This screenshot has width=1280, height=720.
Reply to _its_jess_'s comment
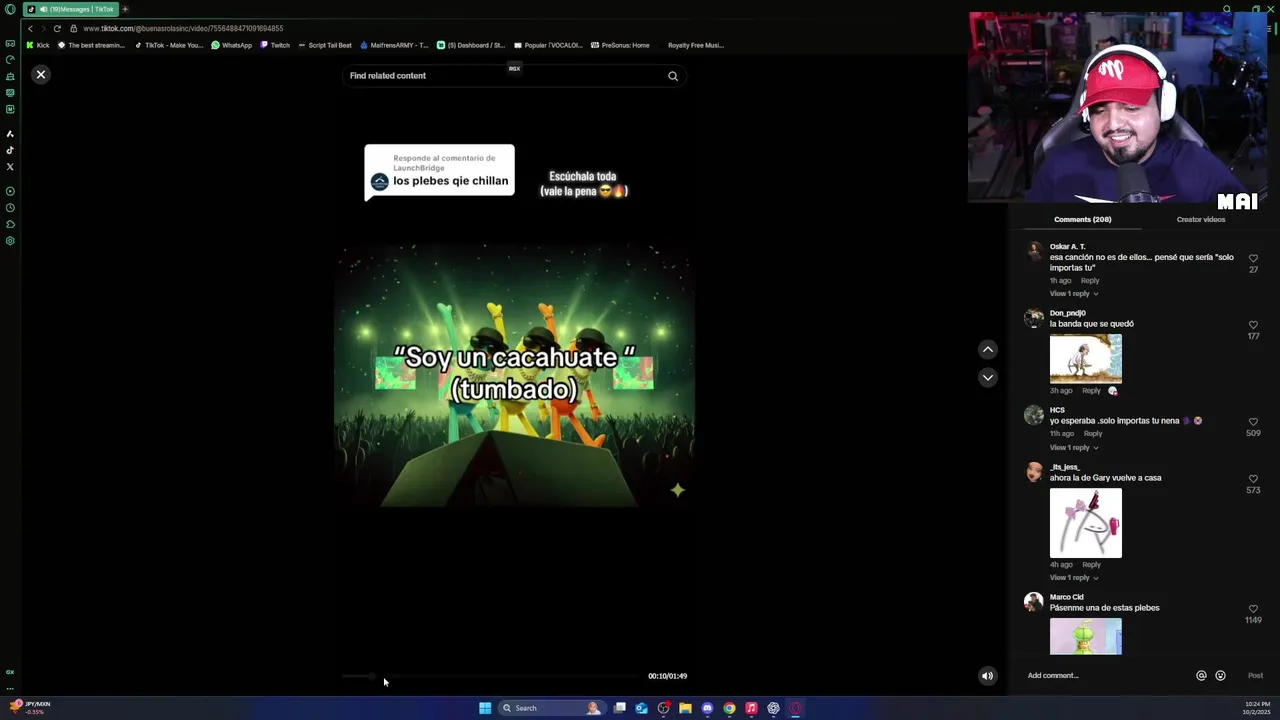1091,565
